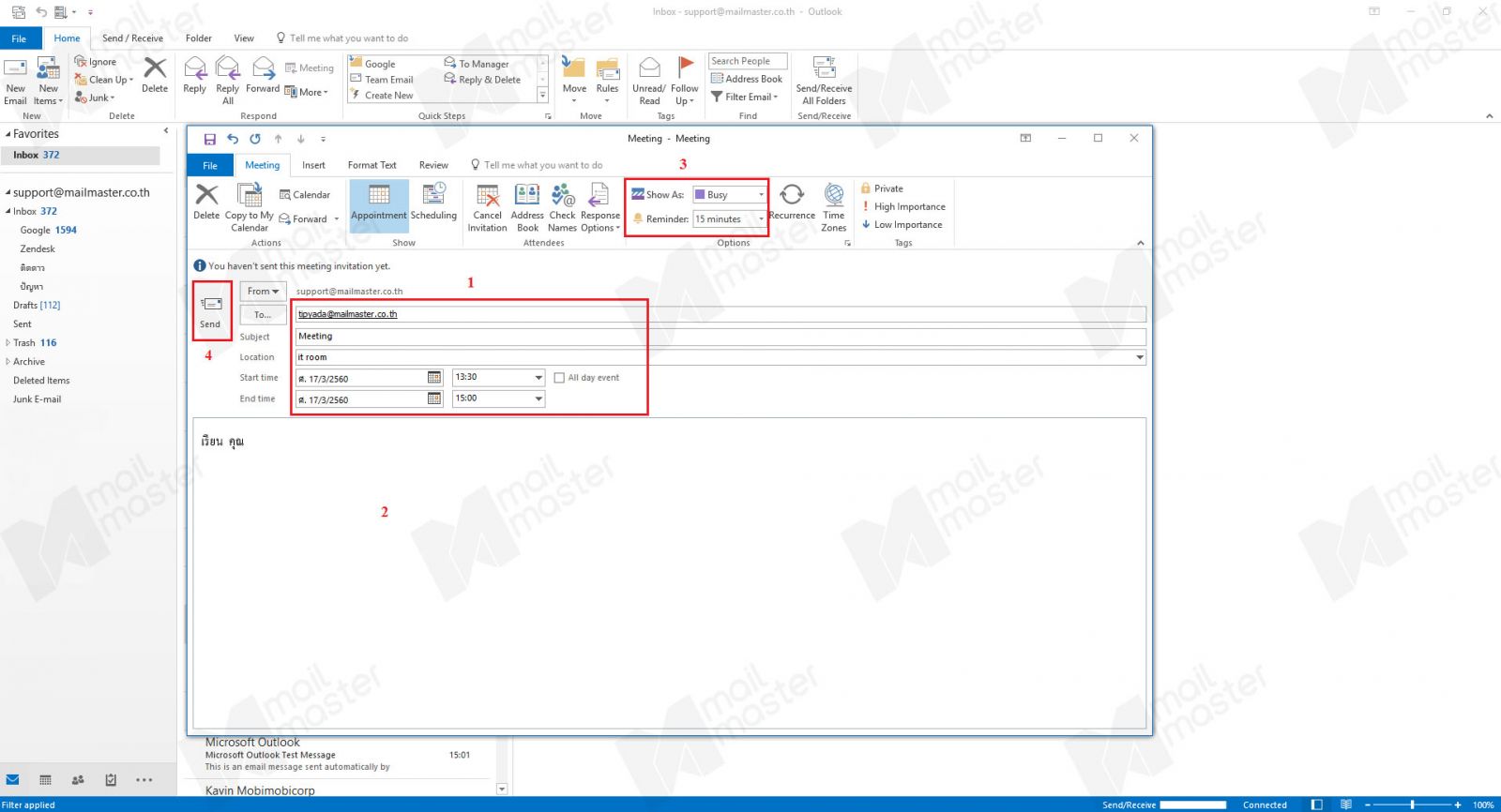
Task: Click Send/Receive All Folders icon
Action: click(x=824, y=82)
